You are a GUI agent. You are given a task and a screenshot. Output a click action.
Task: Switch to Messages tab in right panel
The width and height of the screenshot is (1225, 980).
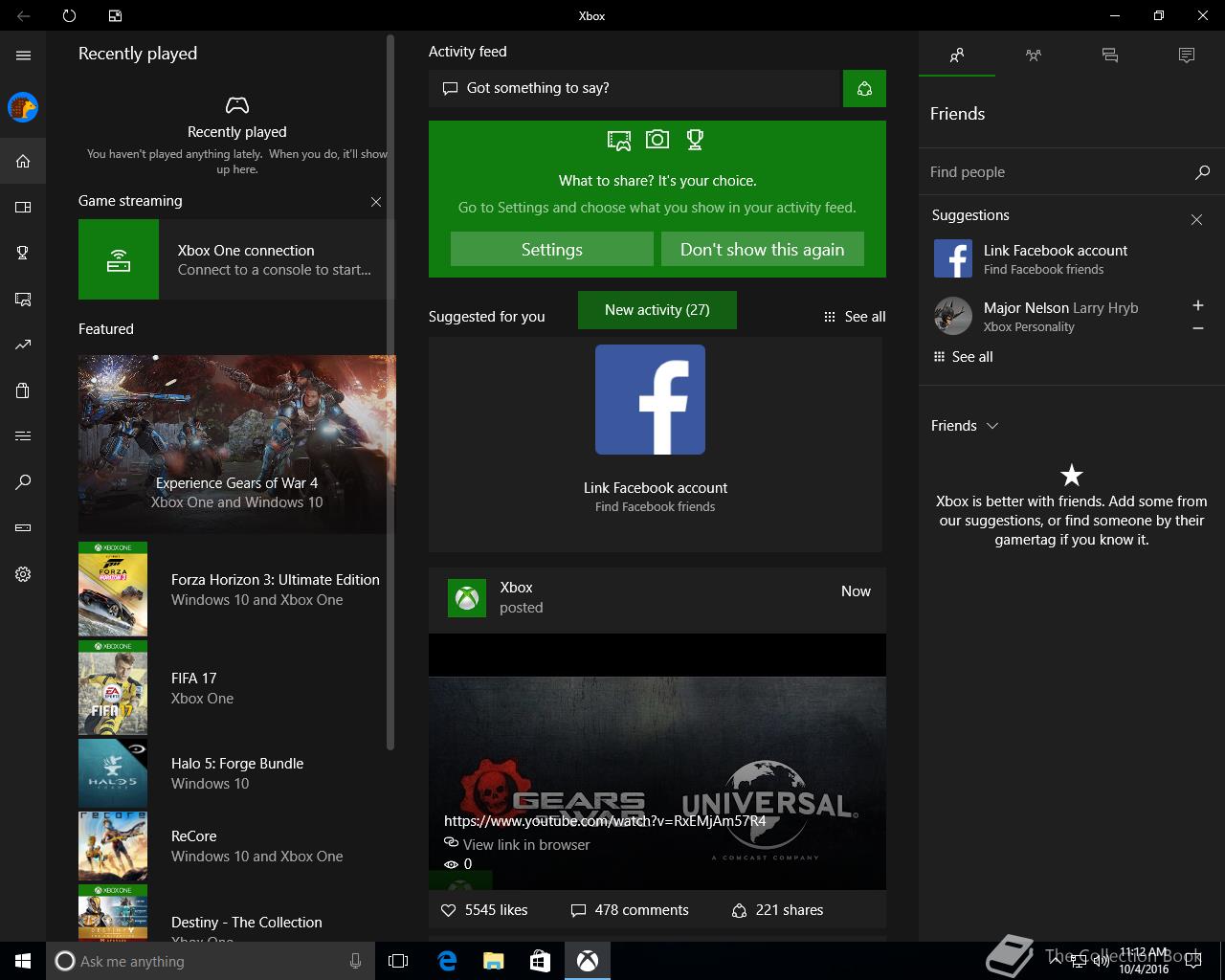(1110, 56)
